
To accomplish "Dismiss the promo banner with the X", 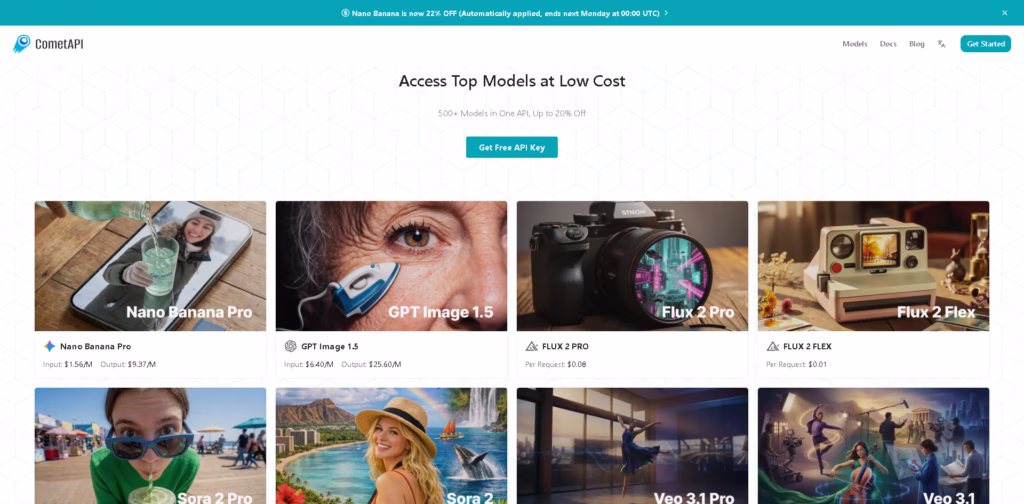I will (x=1004, y=12).
